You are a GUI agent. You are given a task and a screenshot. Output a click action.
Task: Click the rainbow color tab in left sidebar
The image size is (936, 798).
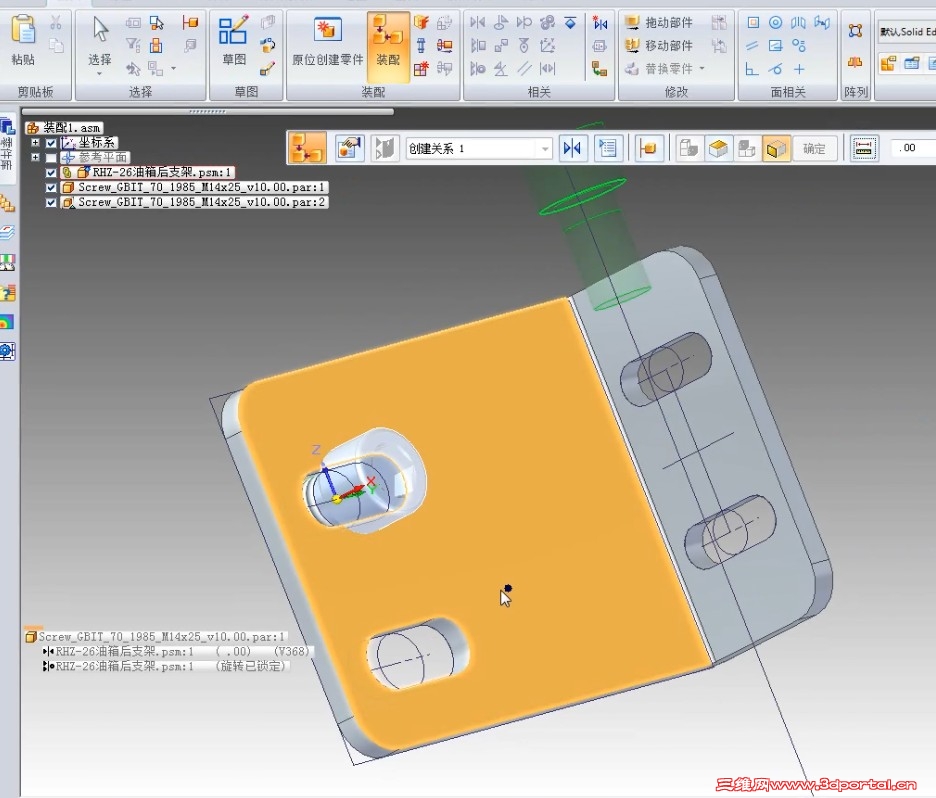click(7, 322)
